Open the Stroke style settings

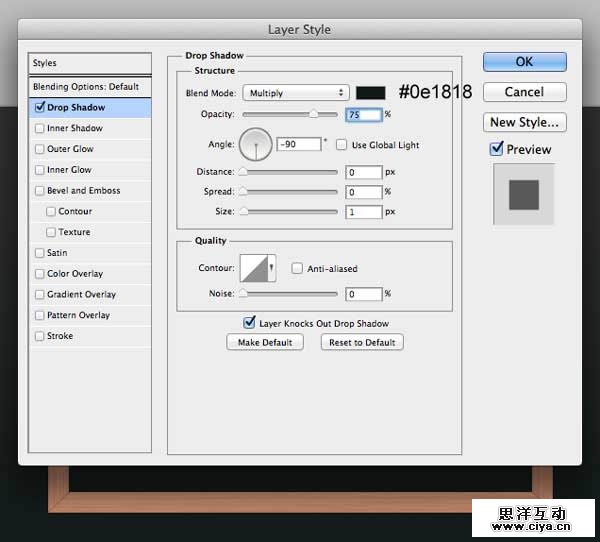coord(60,336)
